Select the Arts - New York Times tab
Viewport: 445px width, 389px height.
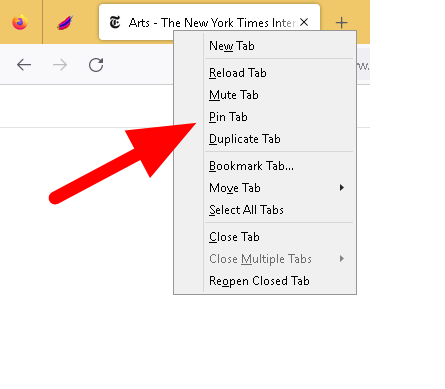(x=209, y=22)
